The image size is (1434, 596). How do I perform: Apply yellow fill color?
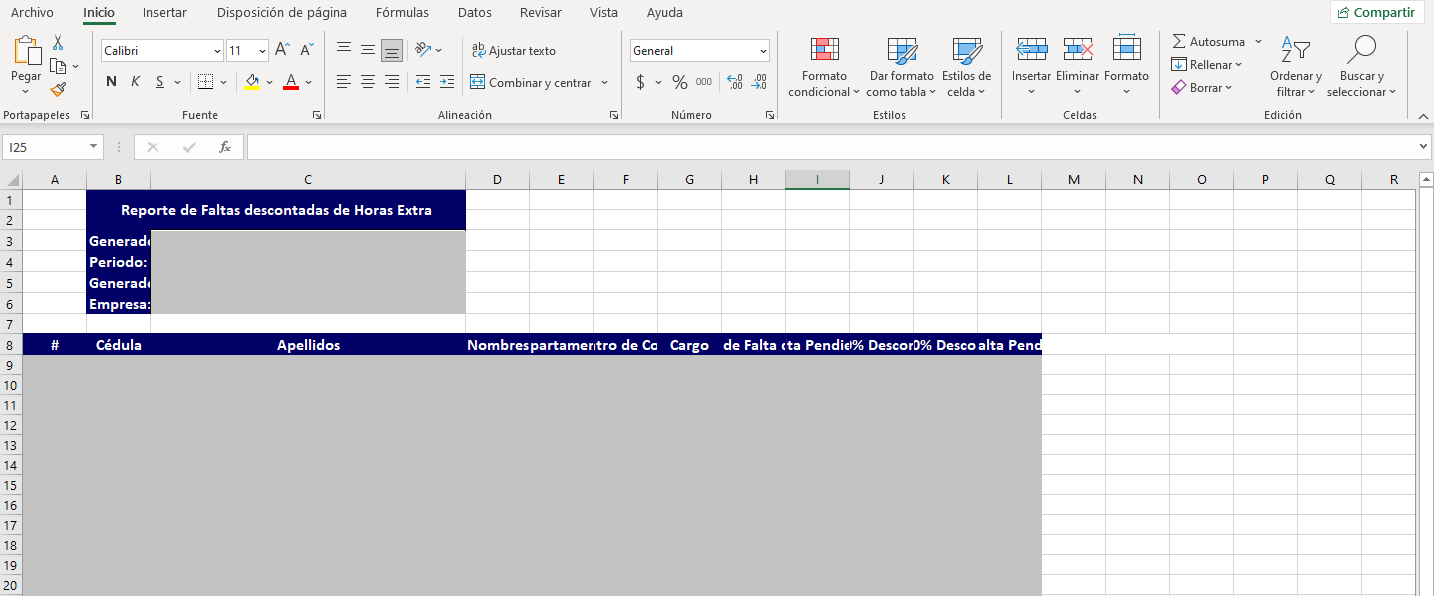[252, 82]
